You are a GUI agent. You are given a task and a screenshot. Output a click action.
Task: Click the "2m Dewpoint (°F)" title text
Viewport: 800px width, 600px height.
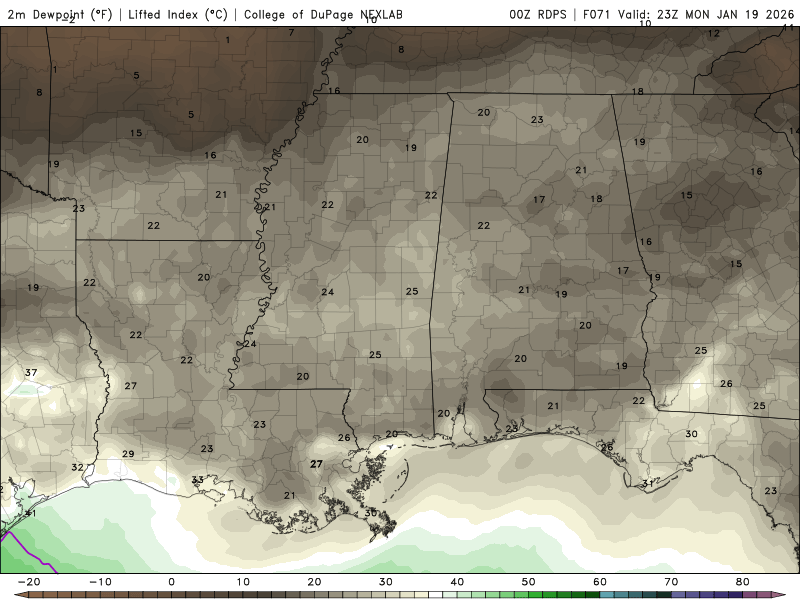tap(60, 14)
